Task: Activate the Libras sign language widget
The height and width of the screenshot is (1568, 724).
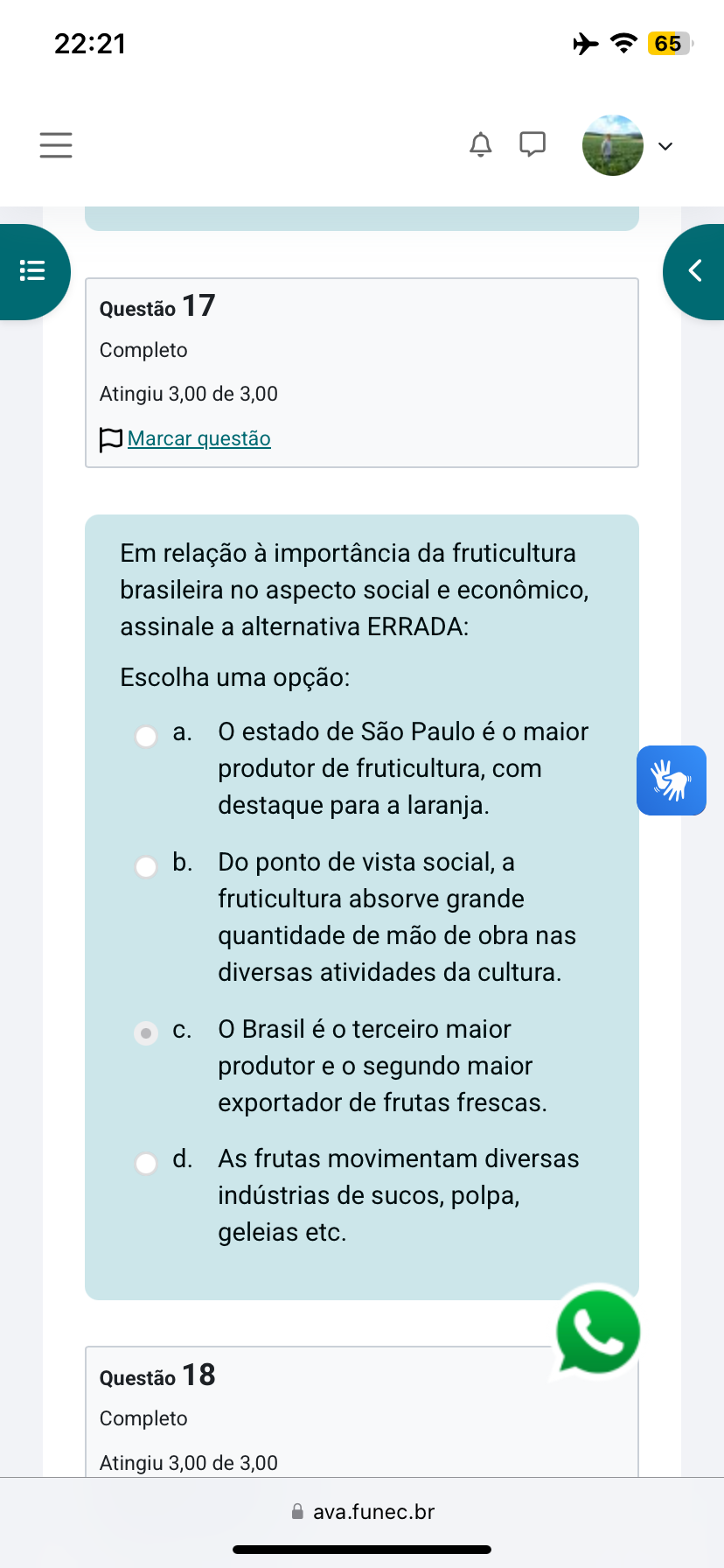Action: click(671, 780)
